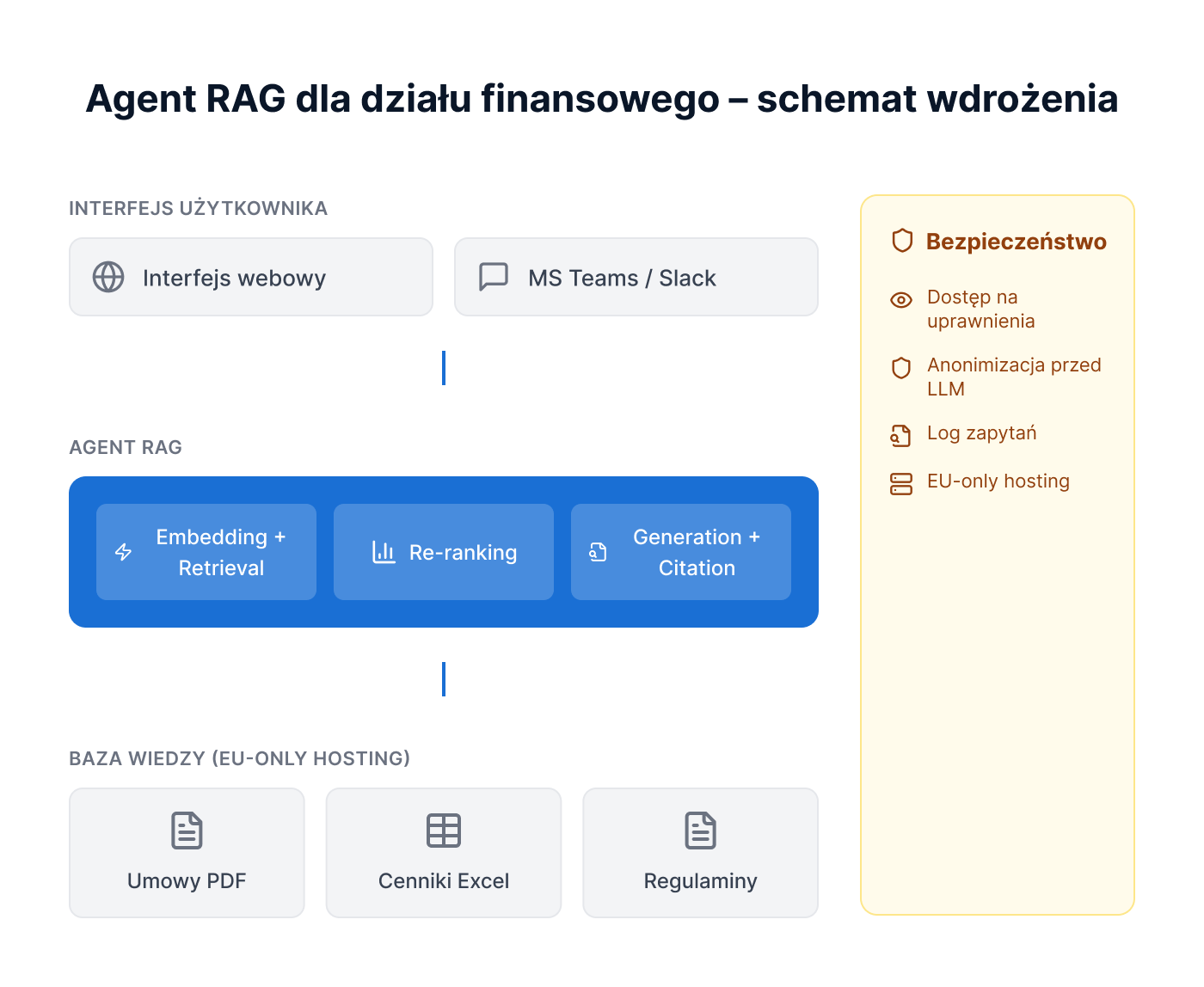Click the document search icon in Generation card
The height and width of the screenshot is (987, 1204).
coord(598,552)
